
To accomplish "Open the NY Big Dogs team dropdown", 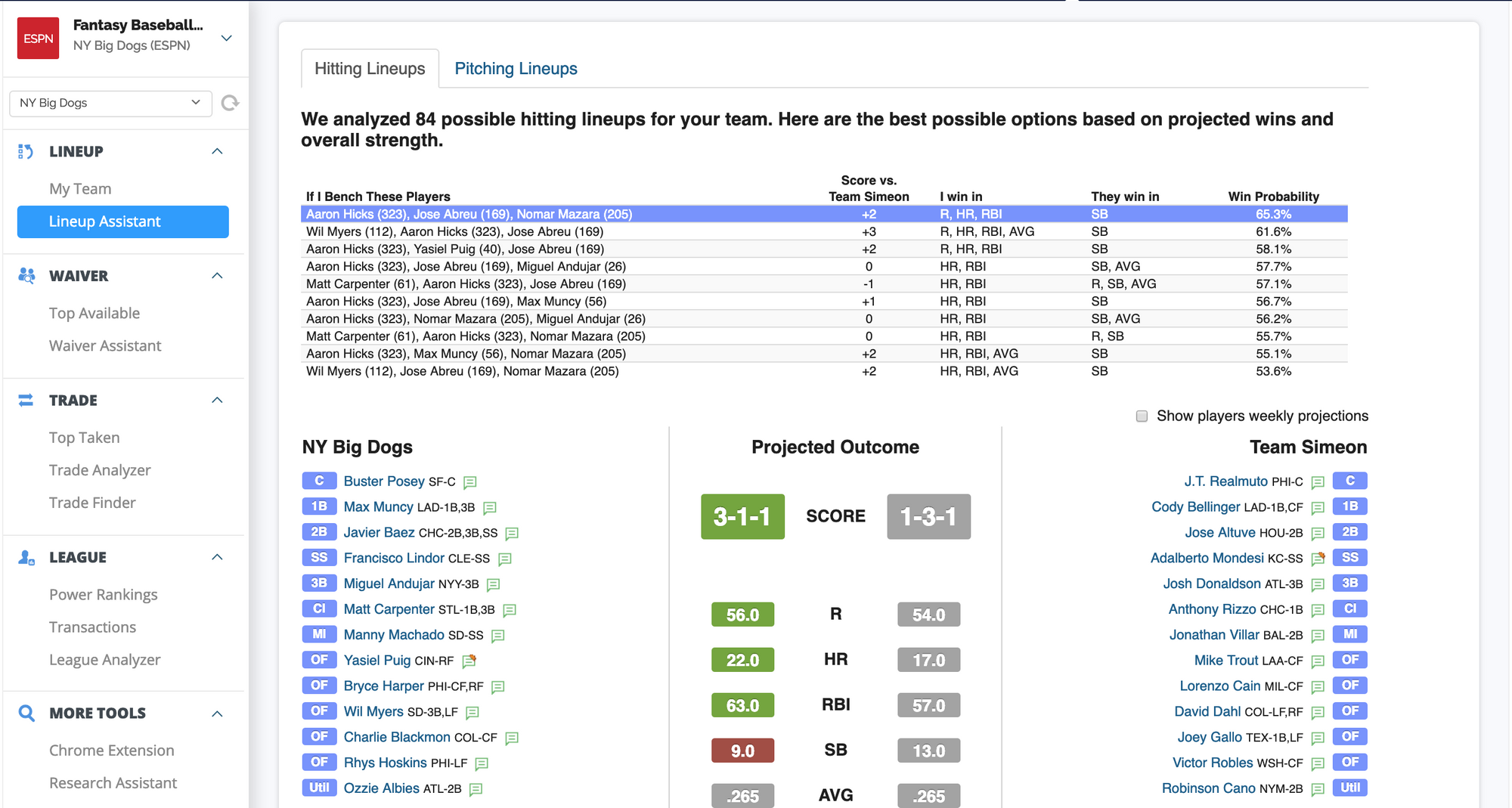I will pyautogui.click(x=110, y=103).
